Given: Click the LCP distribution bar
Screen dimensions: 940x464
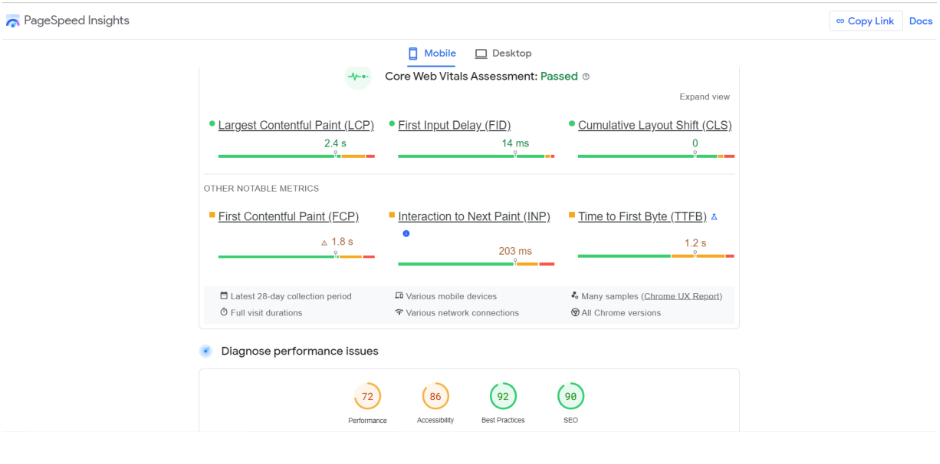Looking at the screenshot, I should pyautogui.click(x=296, y=156).
